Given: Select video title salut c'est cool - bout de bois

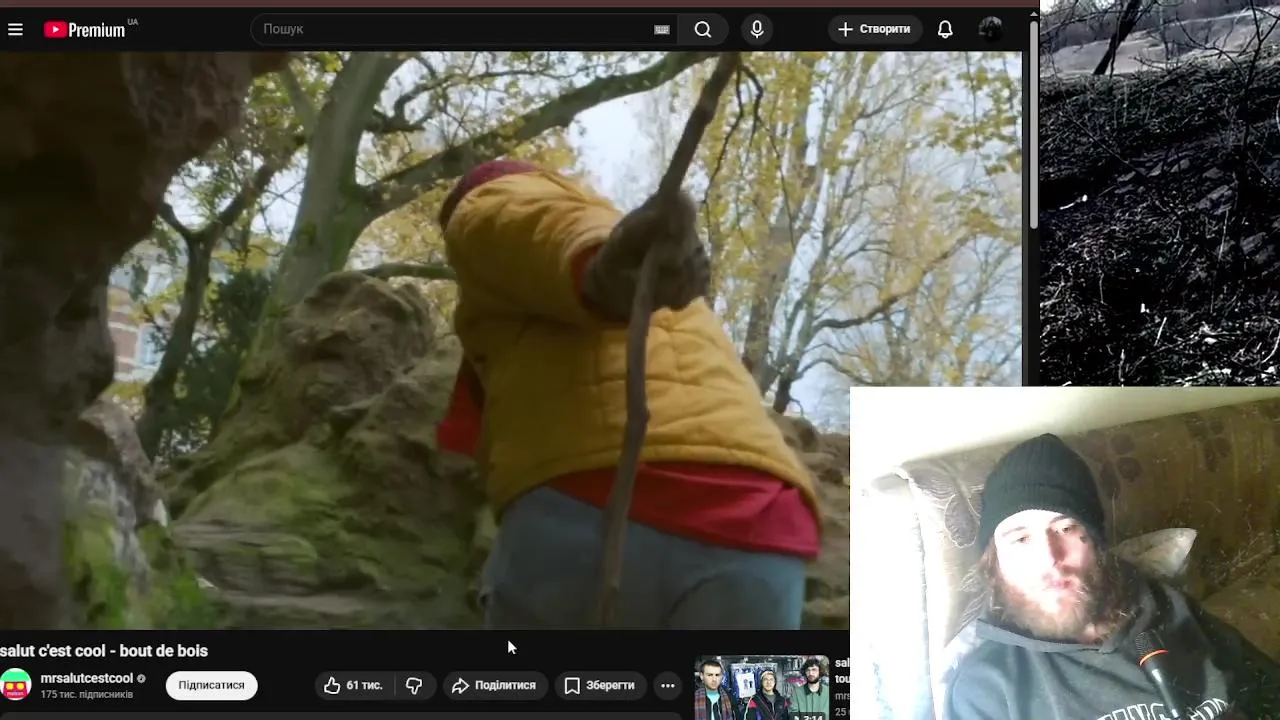Looking at the screenshot, I should [104, 651].
